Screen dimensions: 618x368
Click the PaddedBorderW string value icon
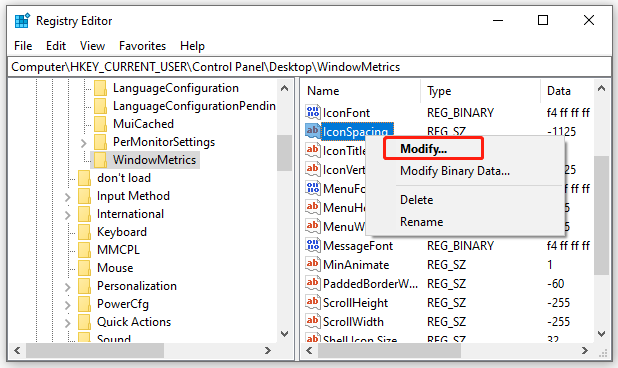[313, 283]
